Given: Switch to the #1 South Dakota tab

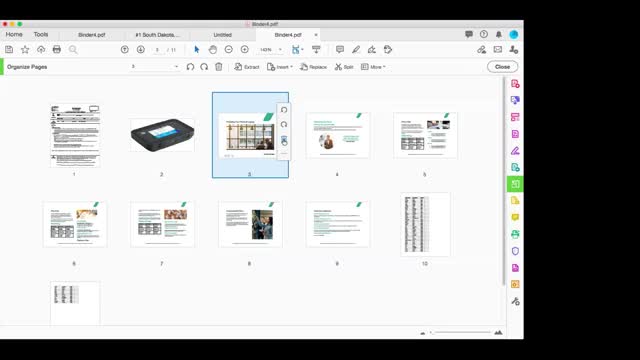Looking at the screenshot, I should click(x=157, y=35).
